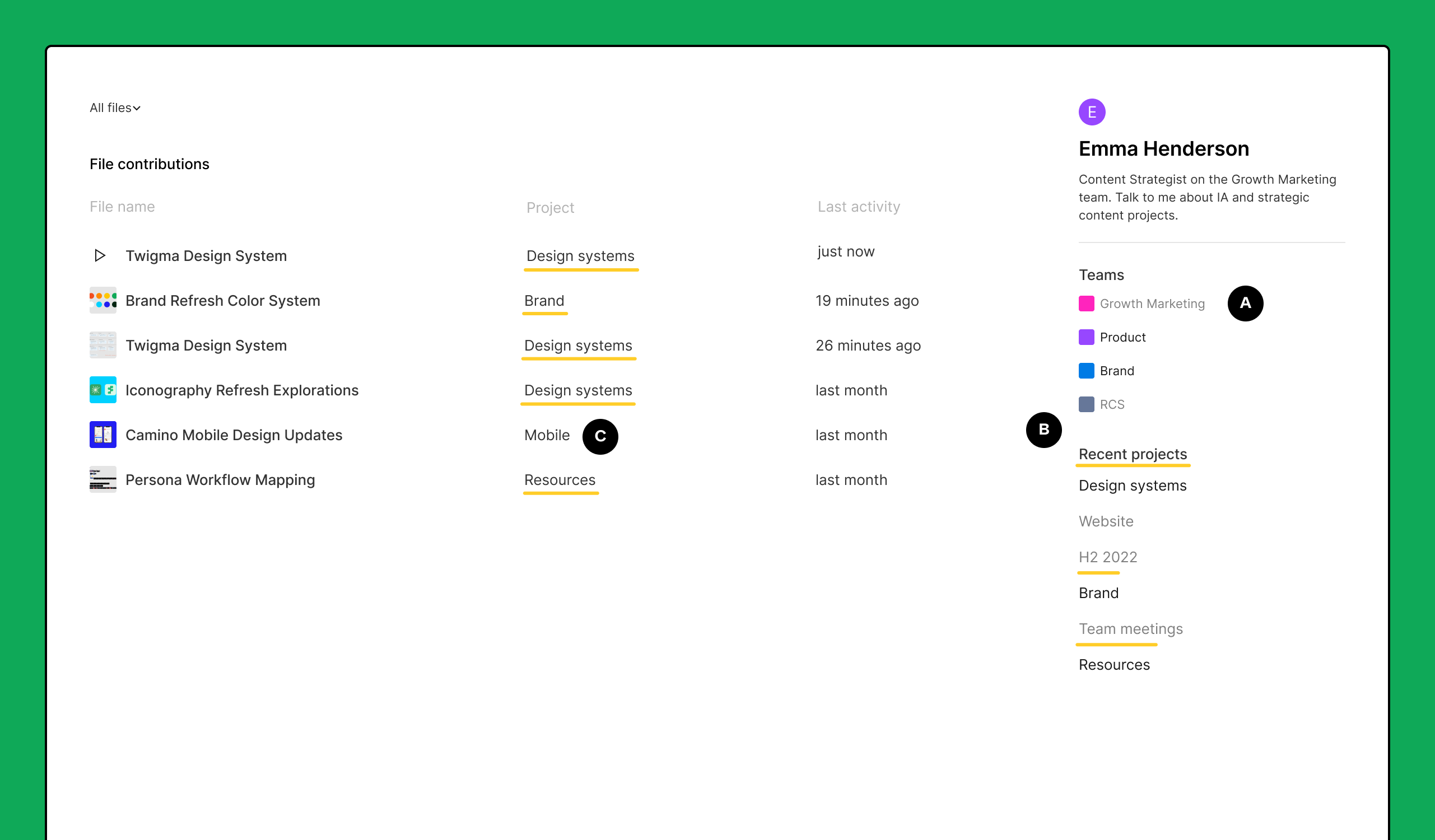The image size is (1435, 840).
Task: Open Design systems project for Iconography Refresh Explorations
Action: click(578, 391)
